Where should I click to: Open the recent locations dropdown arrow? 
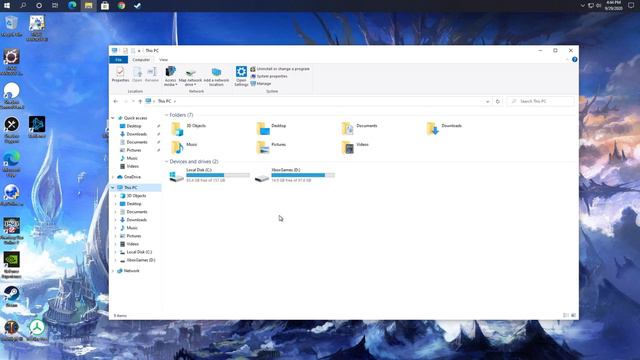133,101
